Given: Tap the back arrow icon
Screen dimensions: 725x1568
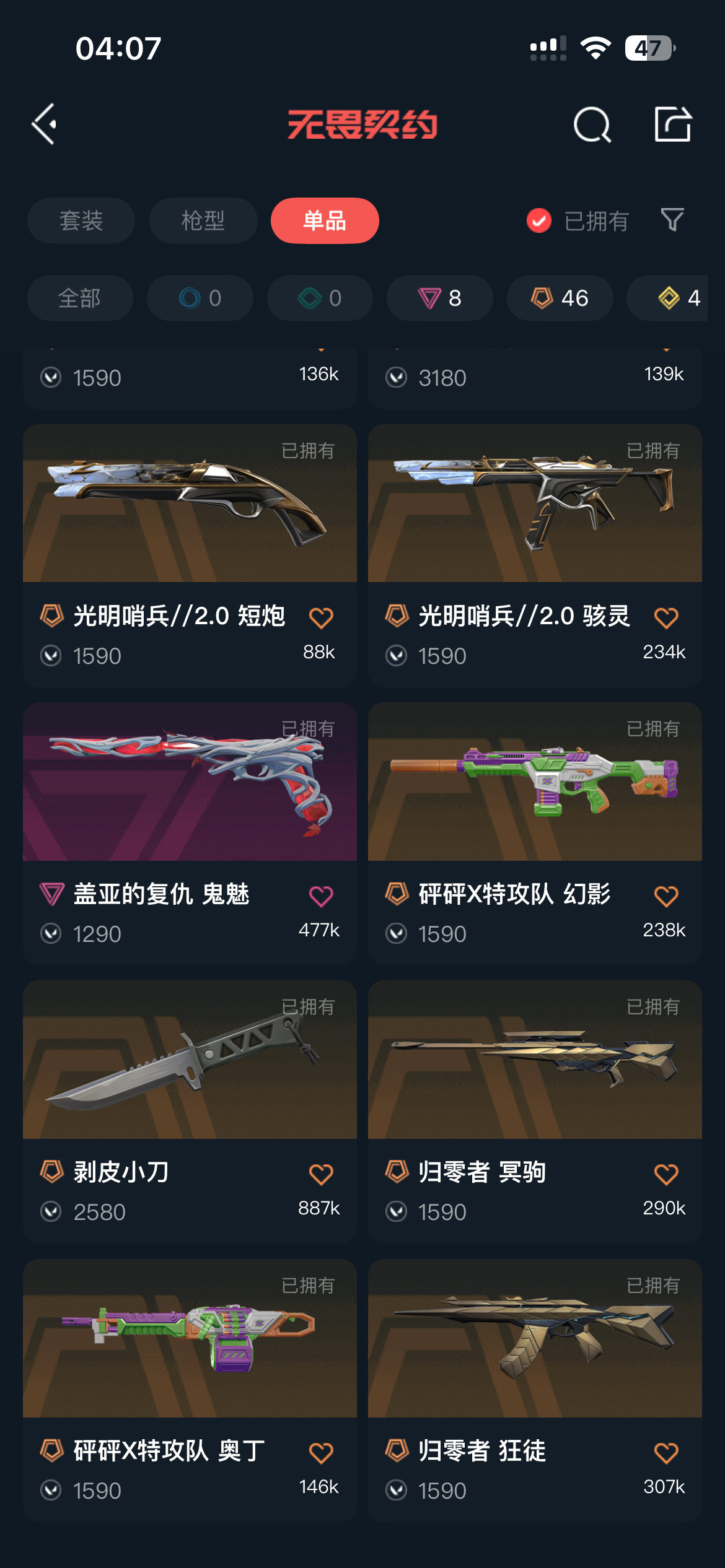Looking at the screenshot, I should point(44,124).
